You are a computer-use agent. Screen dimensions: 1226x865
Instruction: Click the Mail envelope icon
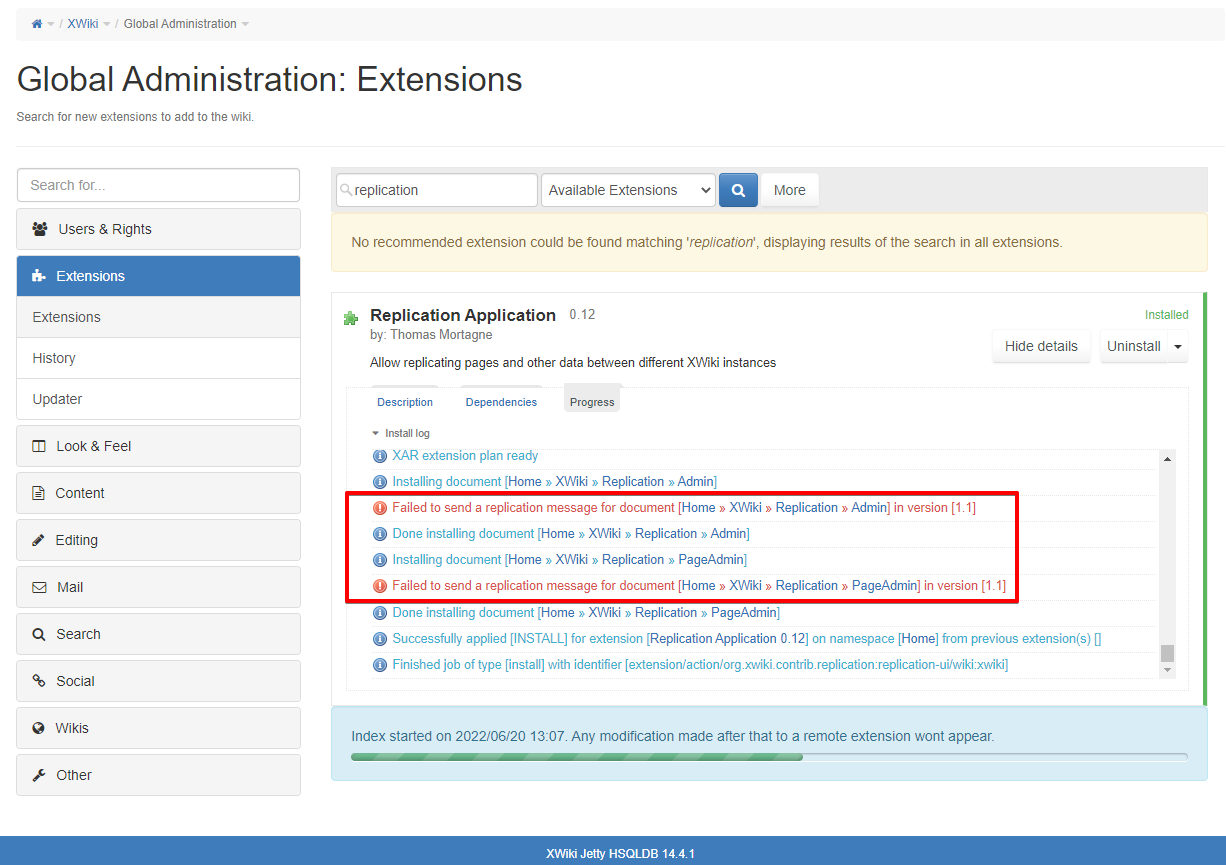click(39, 587)
